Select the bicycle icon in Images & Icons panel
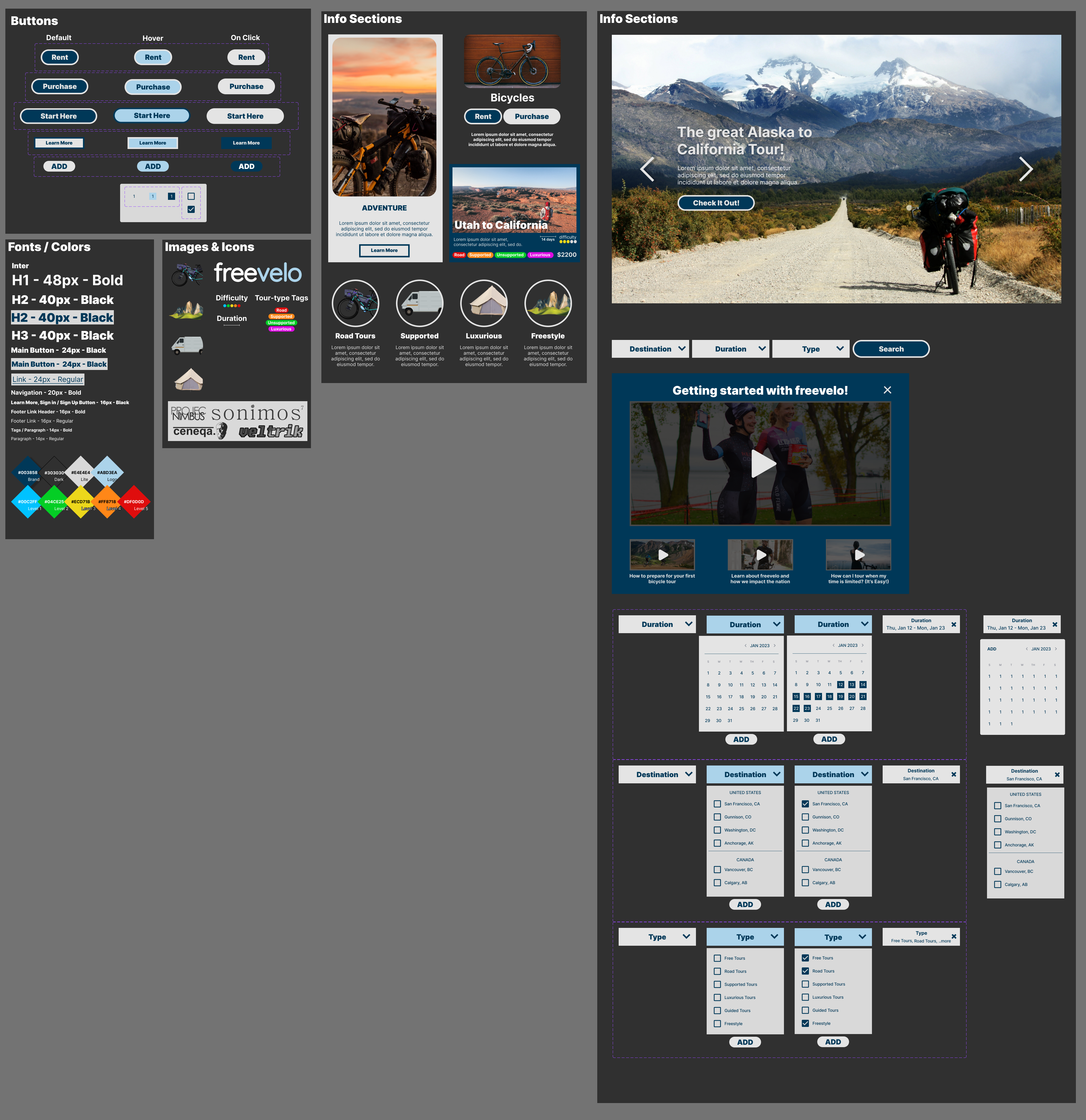 point(187,275)
